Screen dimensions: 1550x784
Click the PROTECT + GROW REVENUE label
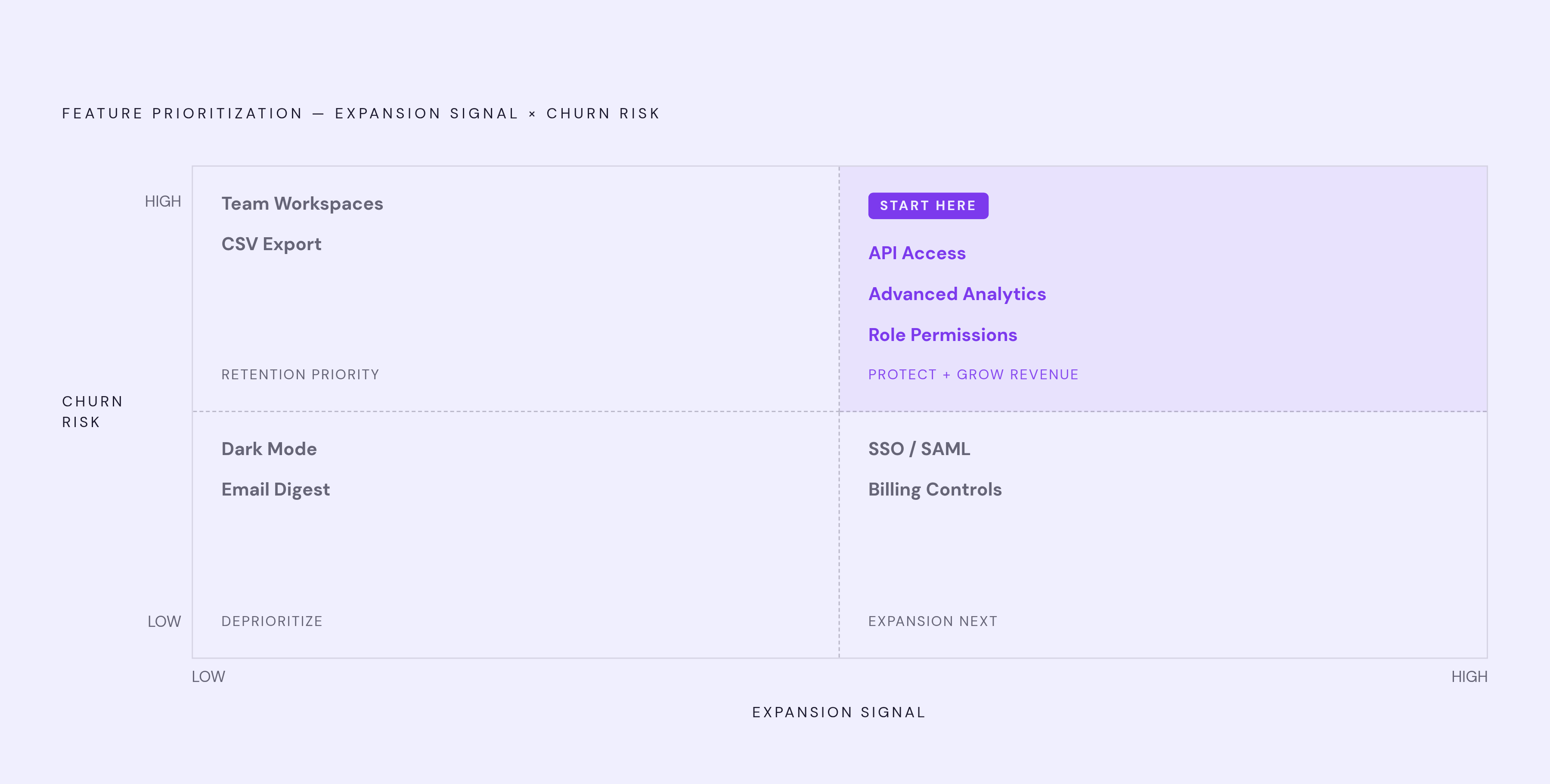point(973,374)
